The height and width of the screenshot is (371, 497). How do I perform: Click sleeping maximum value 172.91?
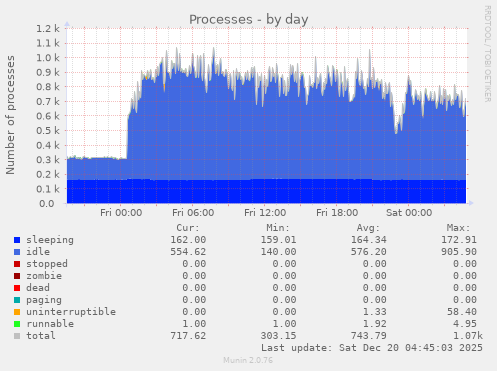pyautogui.click(x=459, y=240)
